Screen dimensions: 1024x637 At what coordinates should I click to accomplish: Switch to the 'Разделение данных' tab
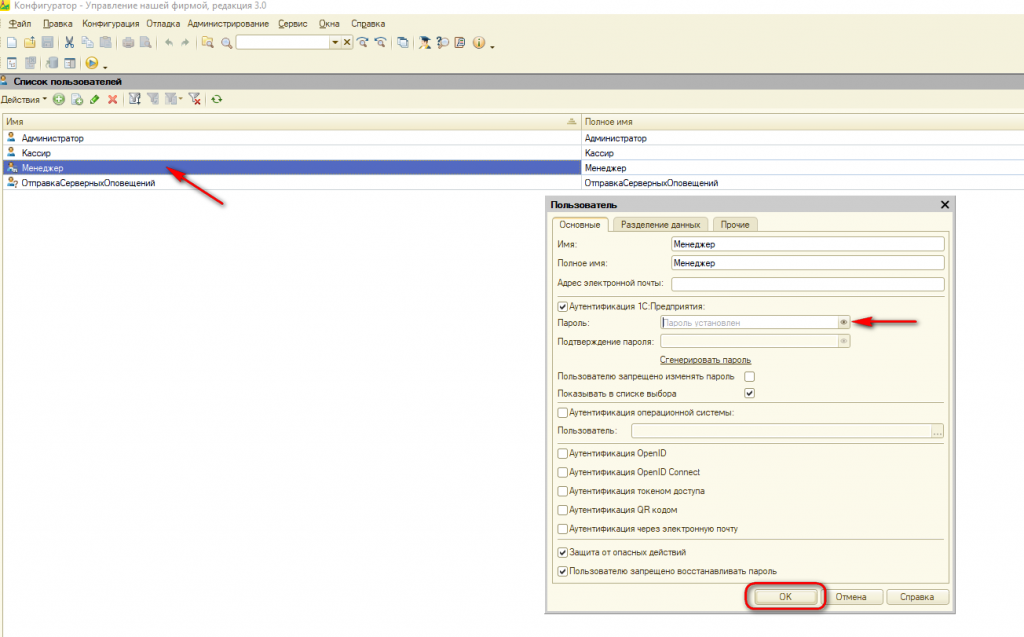click(x=660, y=225)
